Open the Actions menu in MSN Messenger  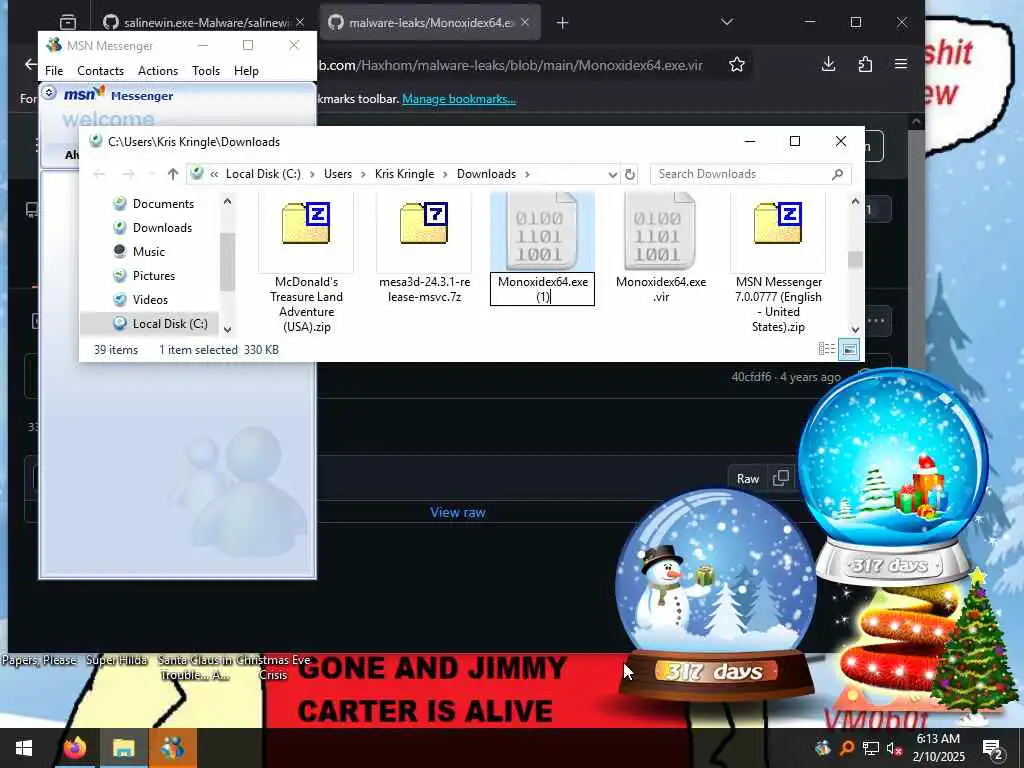click(x=158, y=71)
